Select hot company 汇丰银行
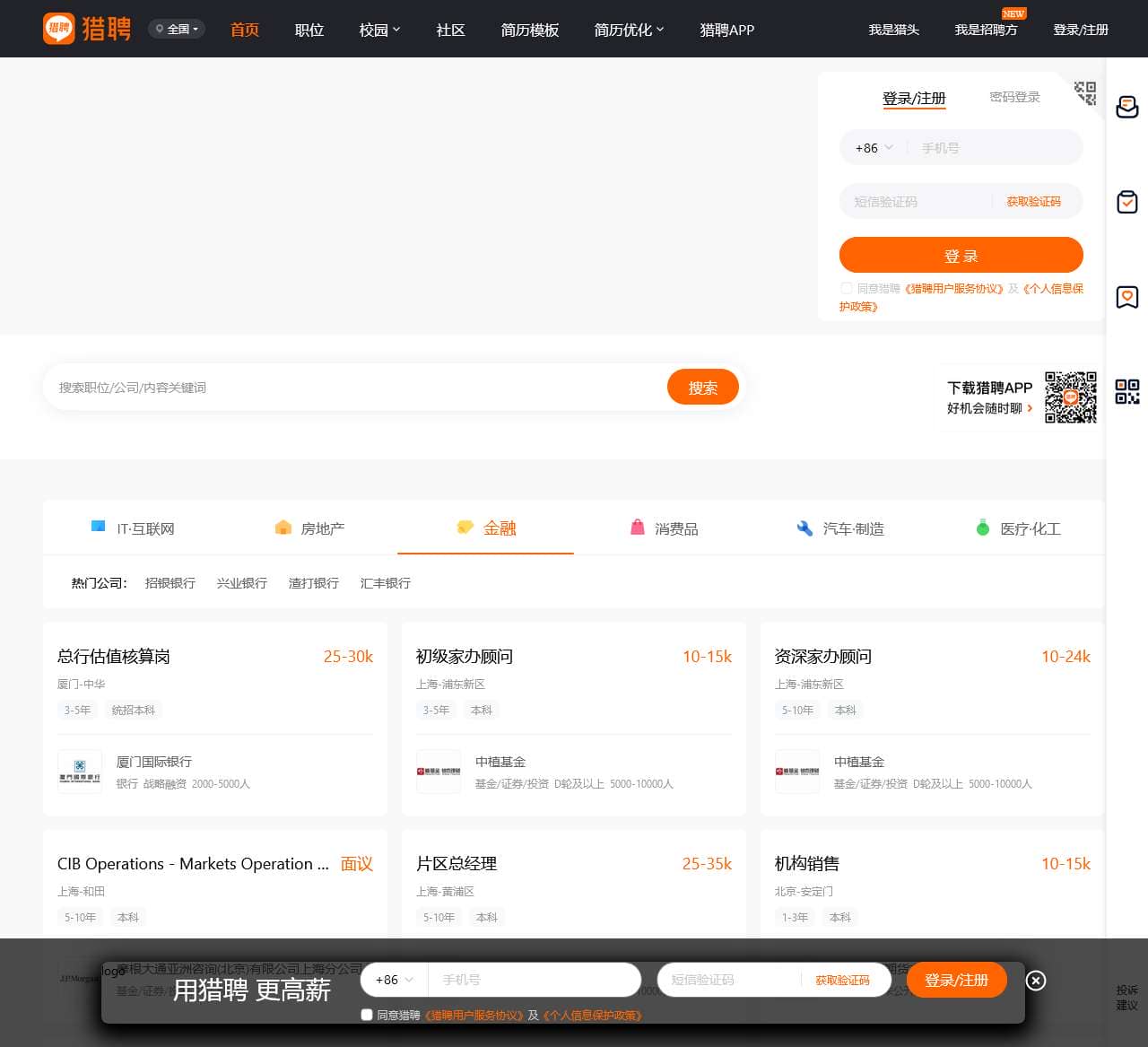Screen dimensions: 1148x1047 (386, 583)
